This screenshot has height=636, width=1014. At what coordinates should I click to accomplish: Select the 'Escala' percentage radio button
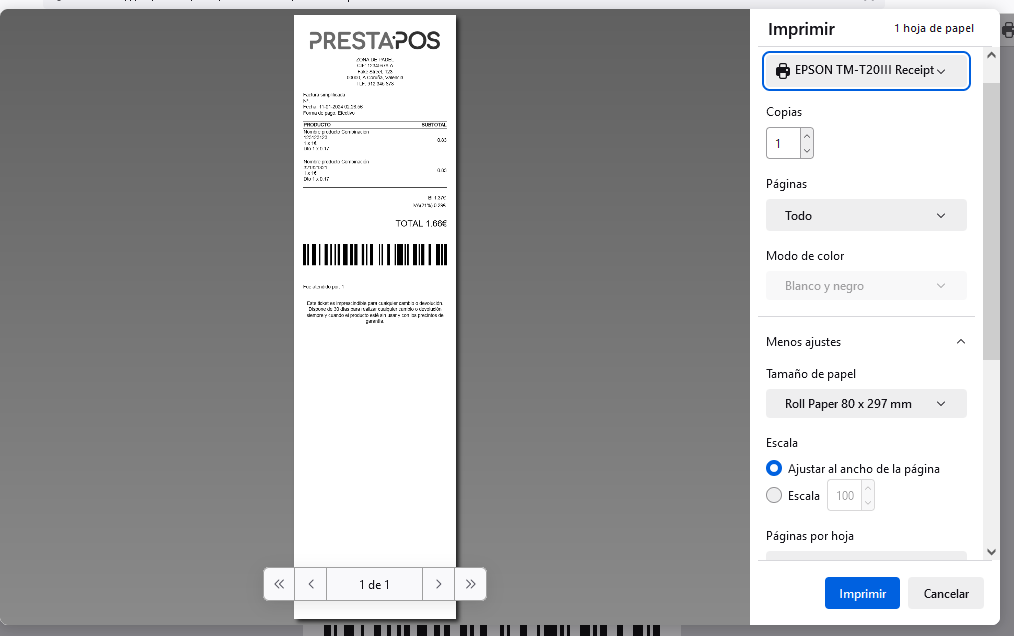[773, 496]
